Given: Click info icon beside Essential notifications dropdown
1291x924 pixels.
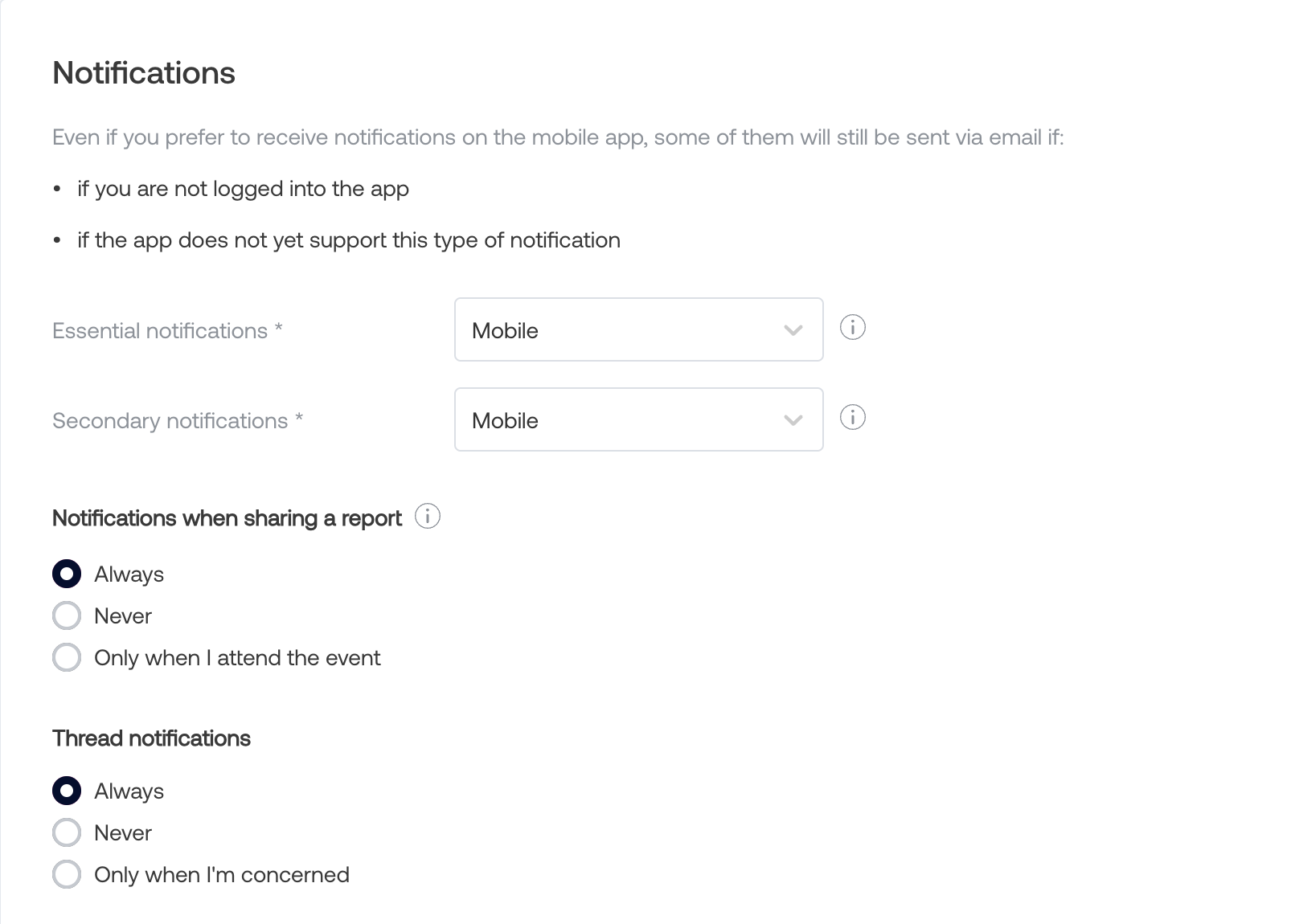Looking at the screenshot, I should [852, 328].
